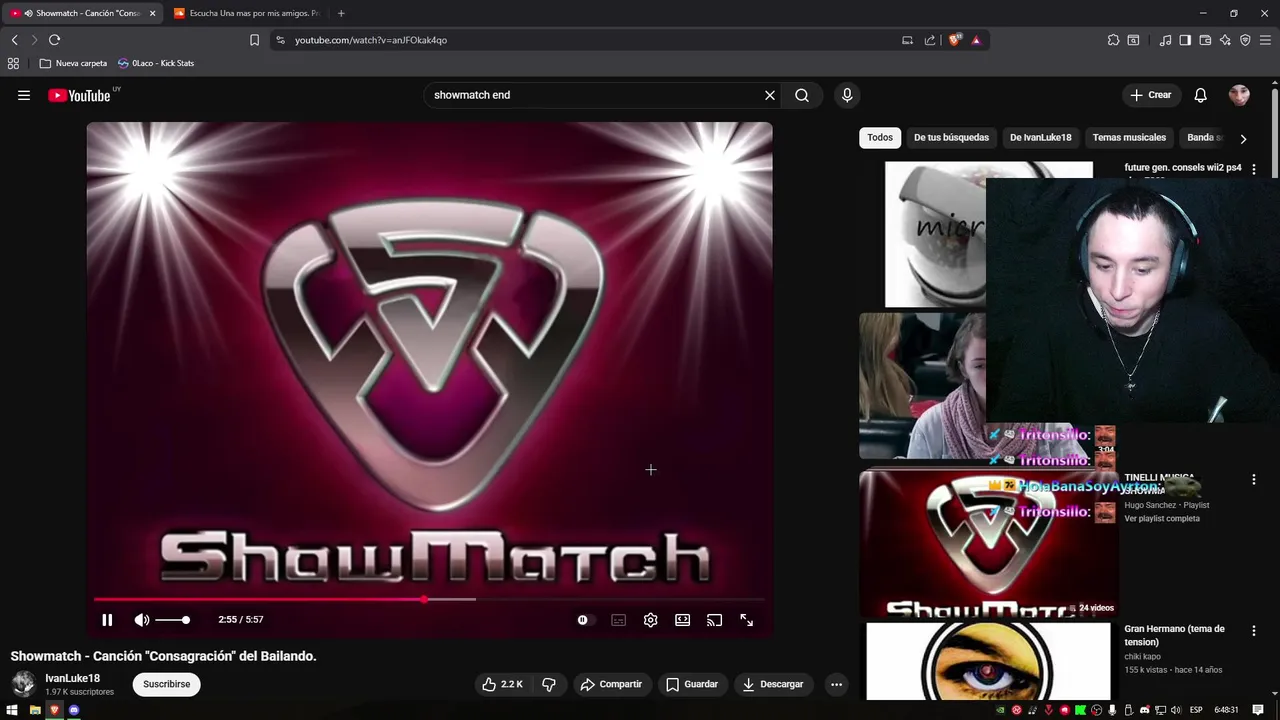
Task: Open Leo AI sparkle icon
Action: click(x=1225, y=40)
